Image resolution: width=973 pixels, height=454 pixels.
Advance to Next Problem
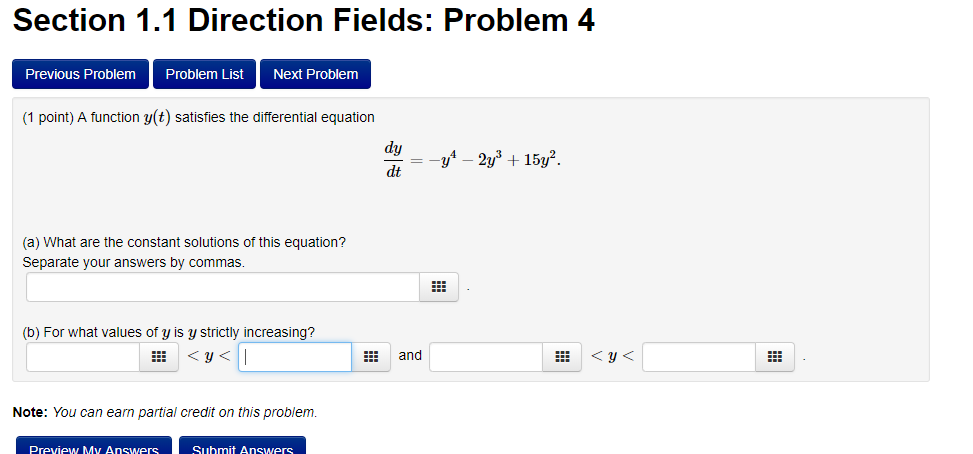coord(315,74)
